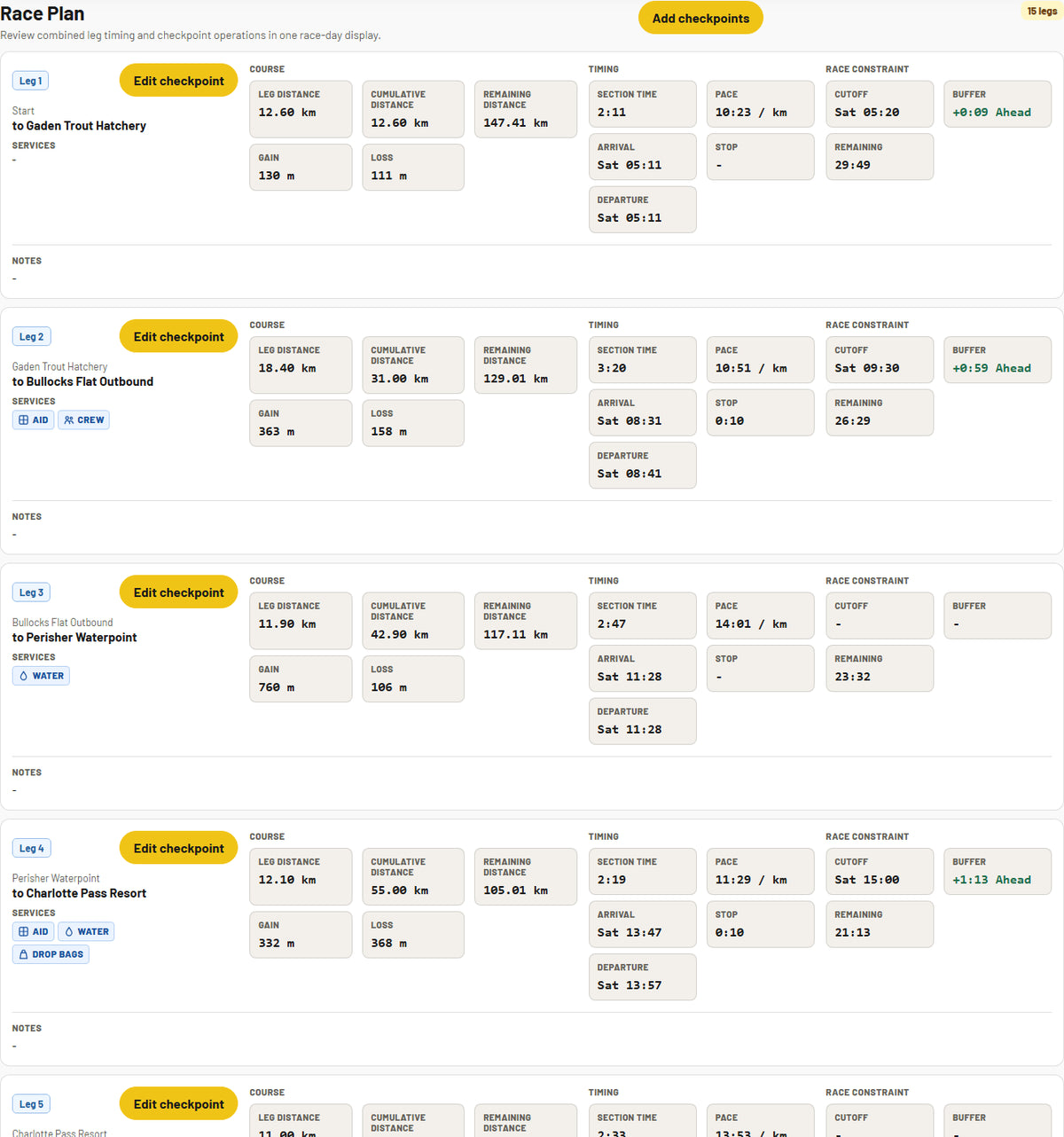Click the CREW service badge in Leg 2
The height and width of the screenshot is (1137, 1064).
(84, 420)
